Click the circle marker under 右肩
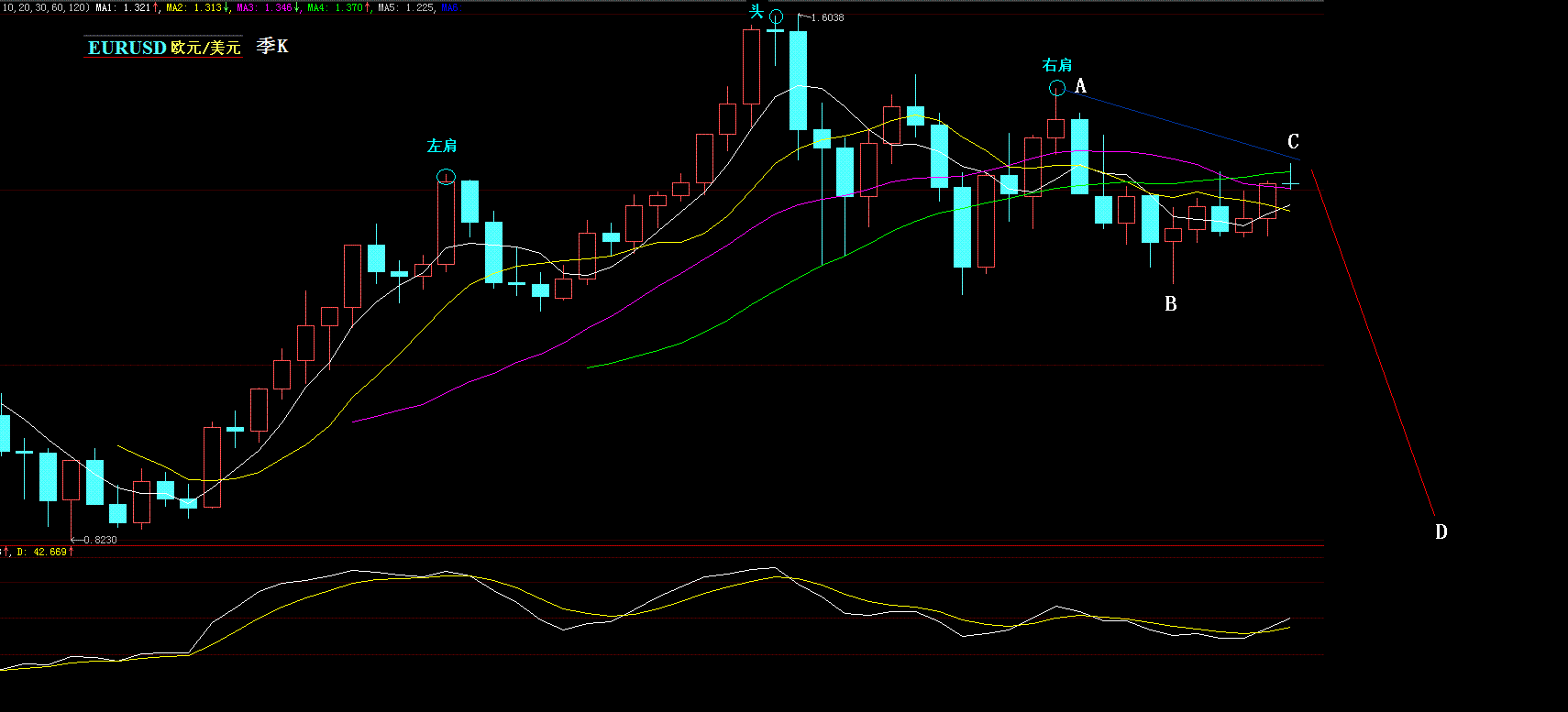This screenshot has width=1568, height=712. click(1057, 88)
